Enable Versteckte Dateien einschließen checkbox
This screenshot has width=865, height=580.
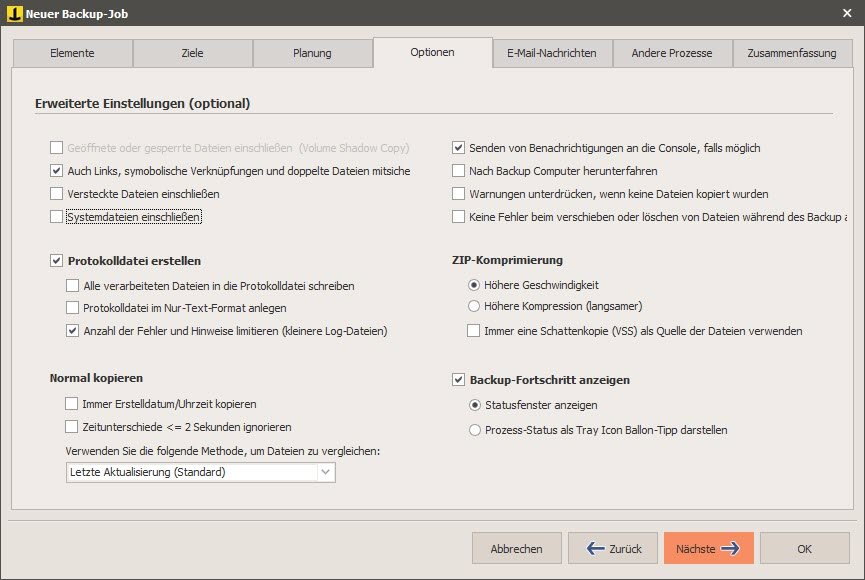(x=57, y=193)
